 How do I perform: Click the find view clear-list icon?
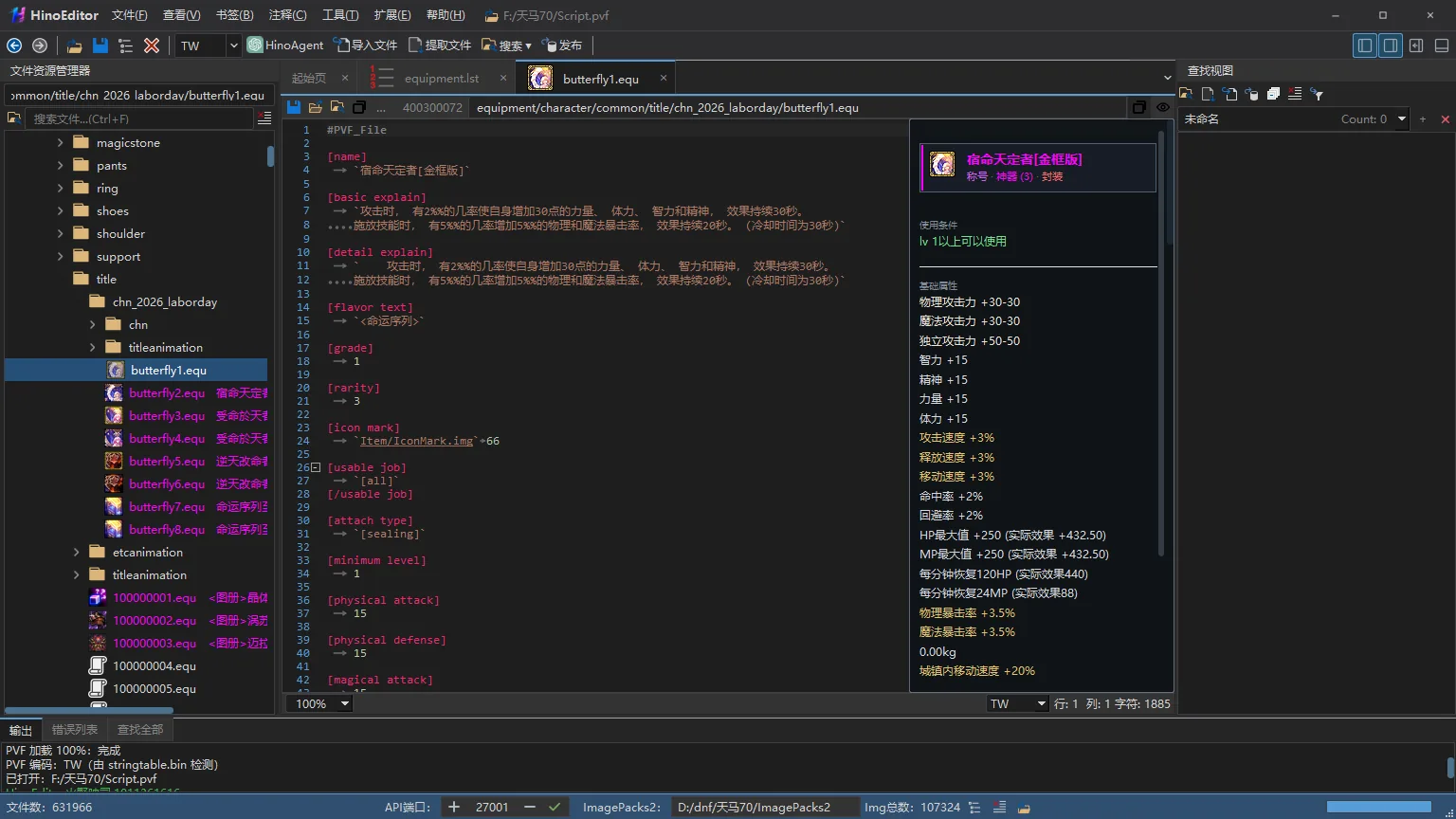pyautogui.click(x=1295, y=94)
